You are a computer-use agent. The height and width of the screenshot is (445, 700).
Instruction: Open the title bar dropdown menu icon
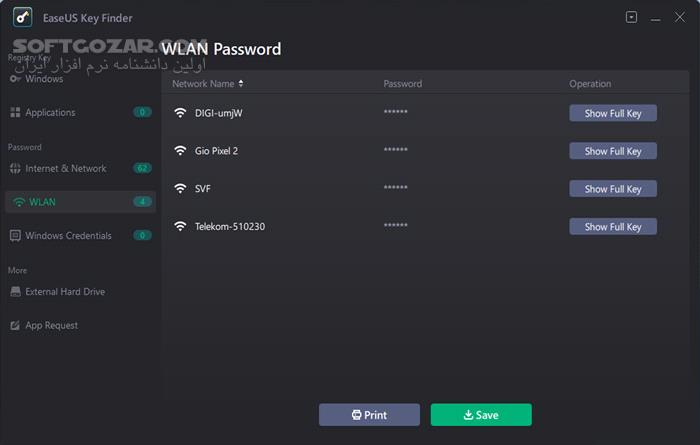(631, 17)
